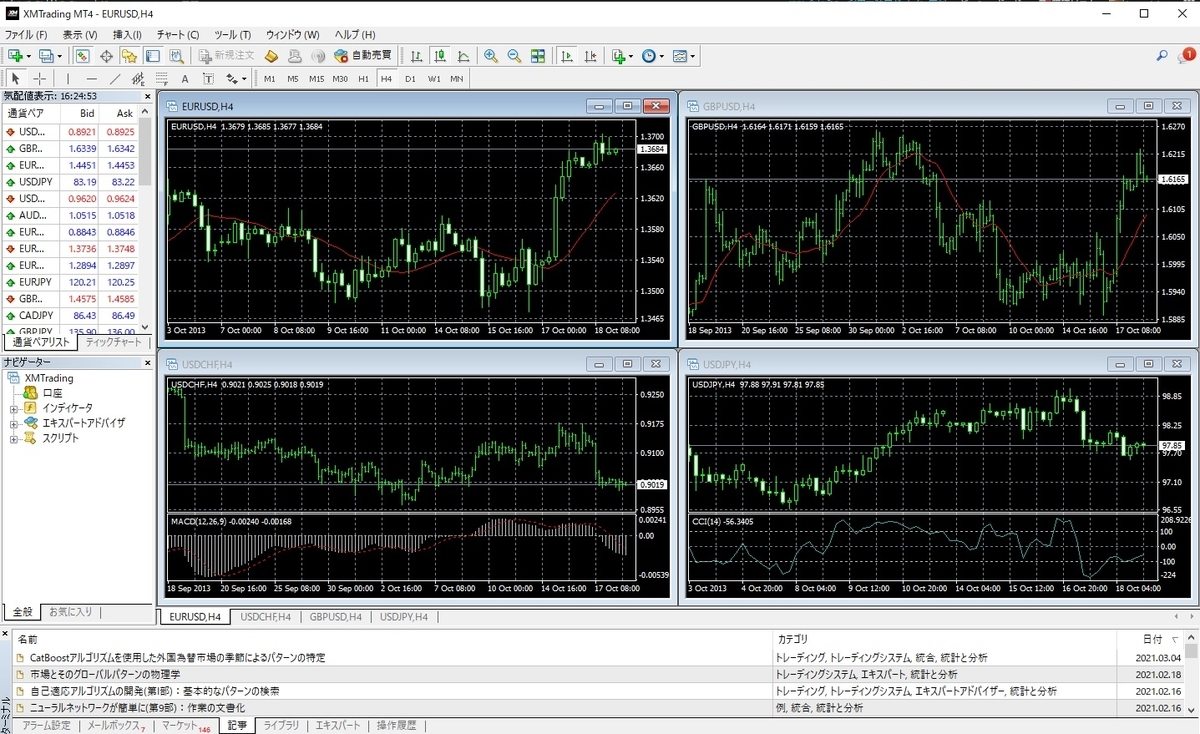Open the templates dropdown icon
The image size is (1200, 734).
pyautogui.click(x=684, y=56)
